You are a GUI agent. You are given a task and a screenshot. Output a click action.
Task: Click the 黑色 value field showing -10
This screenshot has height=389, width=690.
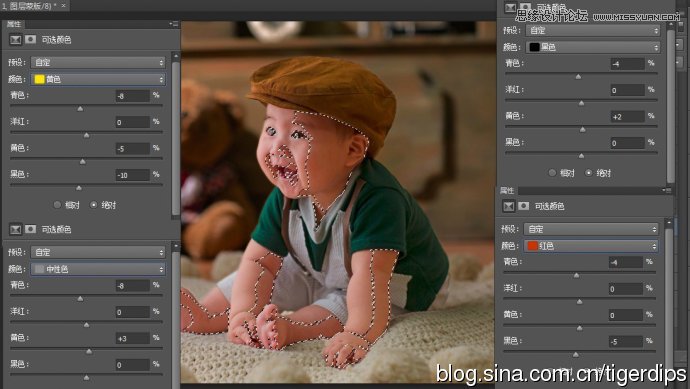point(132,175)
